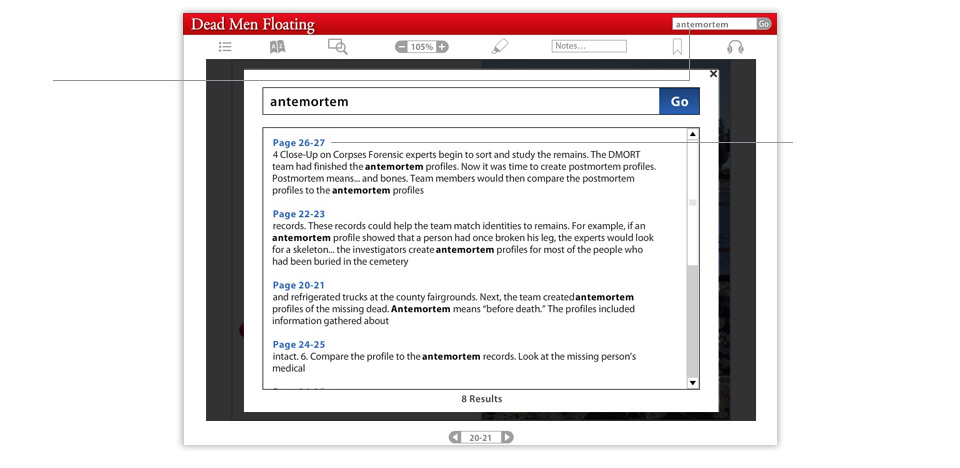The image size is (960, 468).
Task: Open the dictionary book icon
Action: point(278,47)
